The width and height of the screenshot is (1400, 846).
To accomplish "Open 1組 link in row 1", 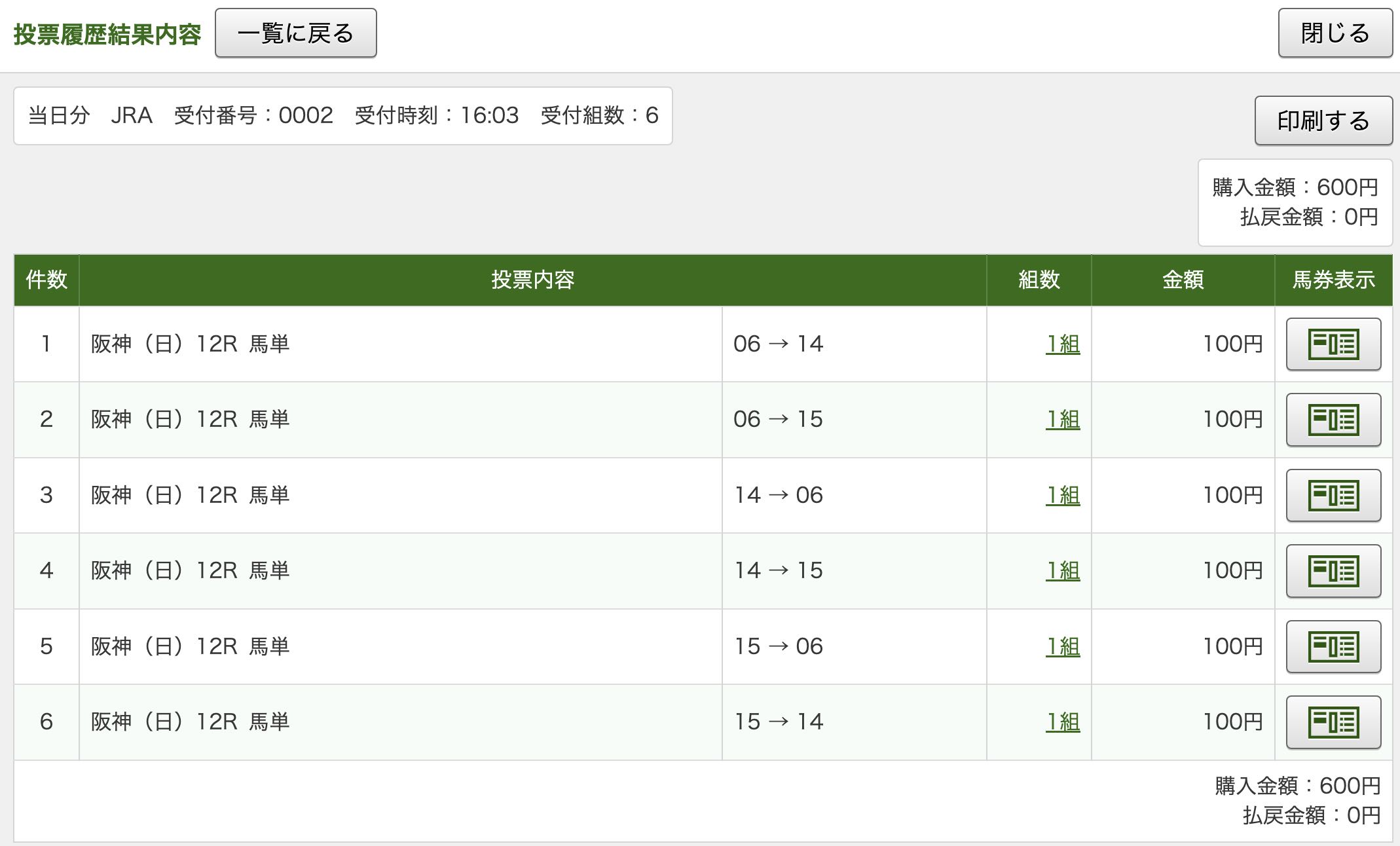I will [1063, 344].
